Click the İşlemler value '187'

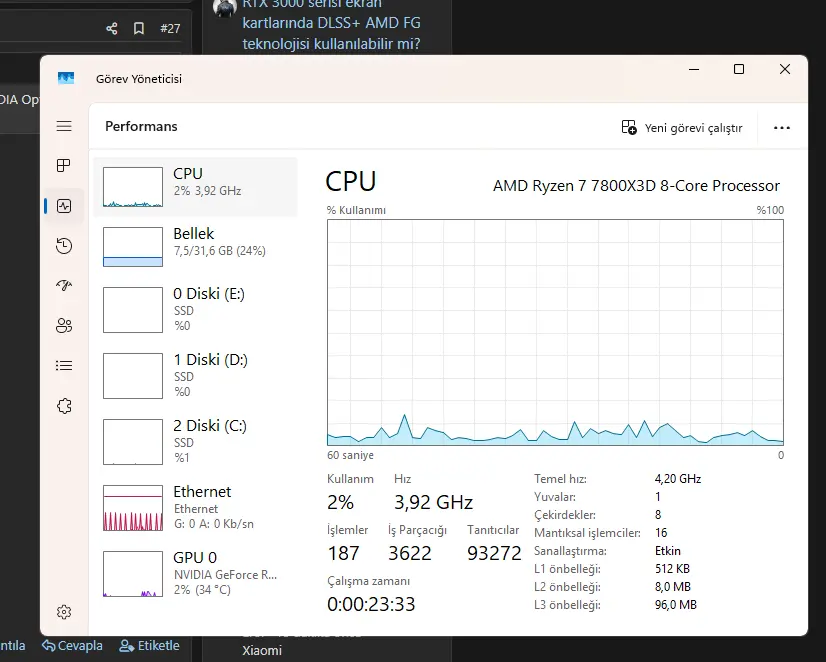click(343, 553)
